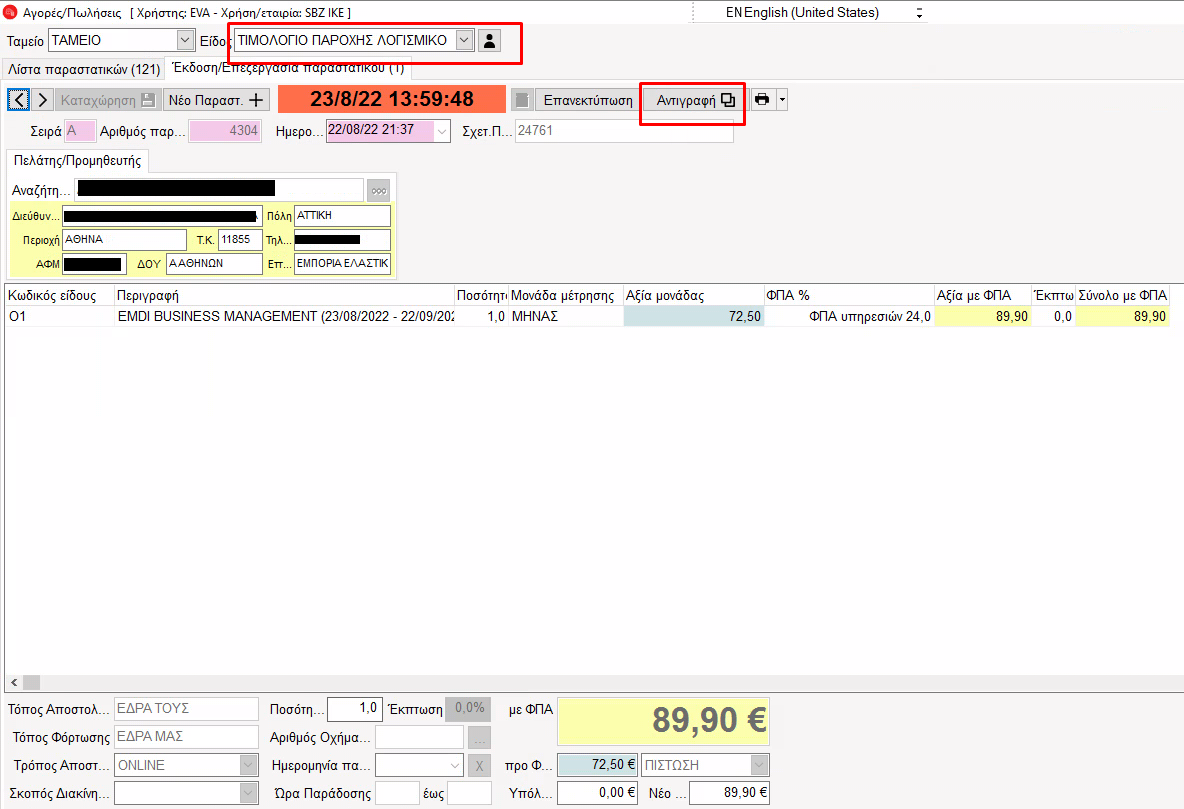This screenshot has height=809, width=1184.
Task: Click the profession field showing ΕΜΠΟΡΙΑ ΕΛΑΣΤΙΚ
Action: [342, 264]
